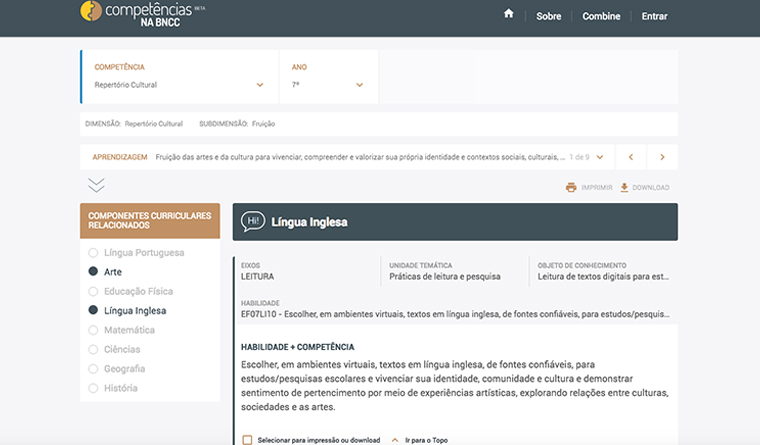Viewport: 760px width, 445px height.
Task: Click Ir para o Topo link
Action: click(426, 440)
